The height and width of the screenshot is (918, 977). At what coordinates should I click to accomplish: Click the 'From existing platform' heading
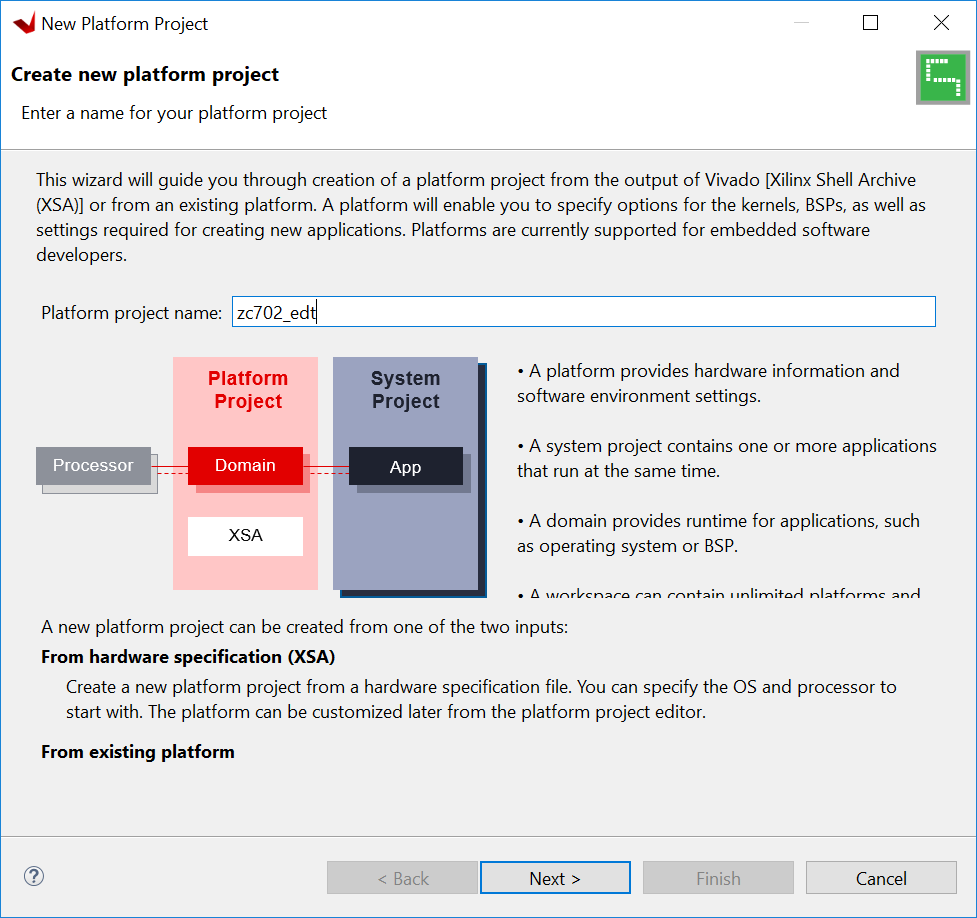138,752
